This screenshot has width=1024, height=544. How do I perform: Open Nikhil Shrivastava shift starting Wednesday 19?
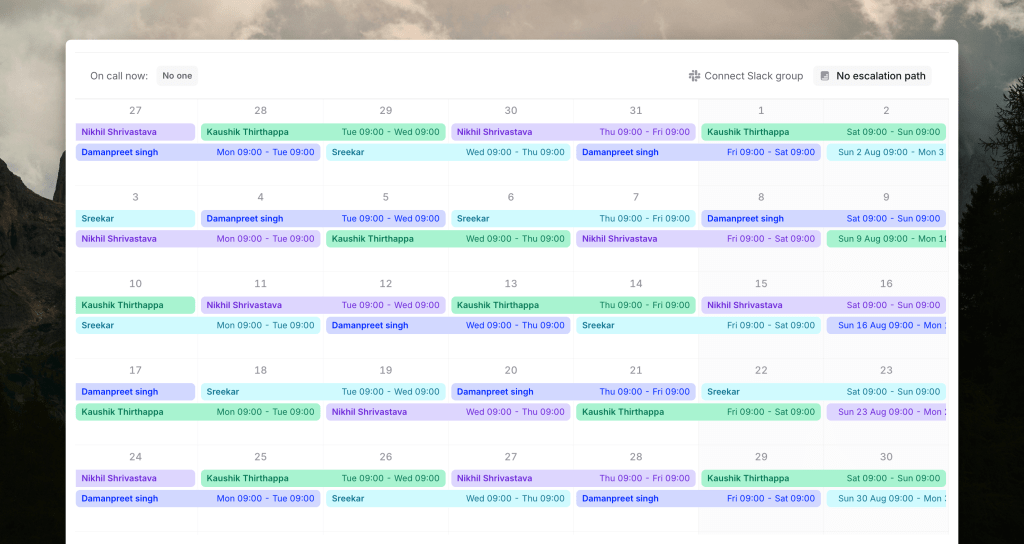point(448,412)
